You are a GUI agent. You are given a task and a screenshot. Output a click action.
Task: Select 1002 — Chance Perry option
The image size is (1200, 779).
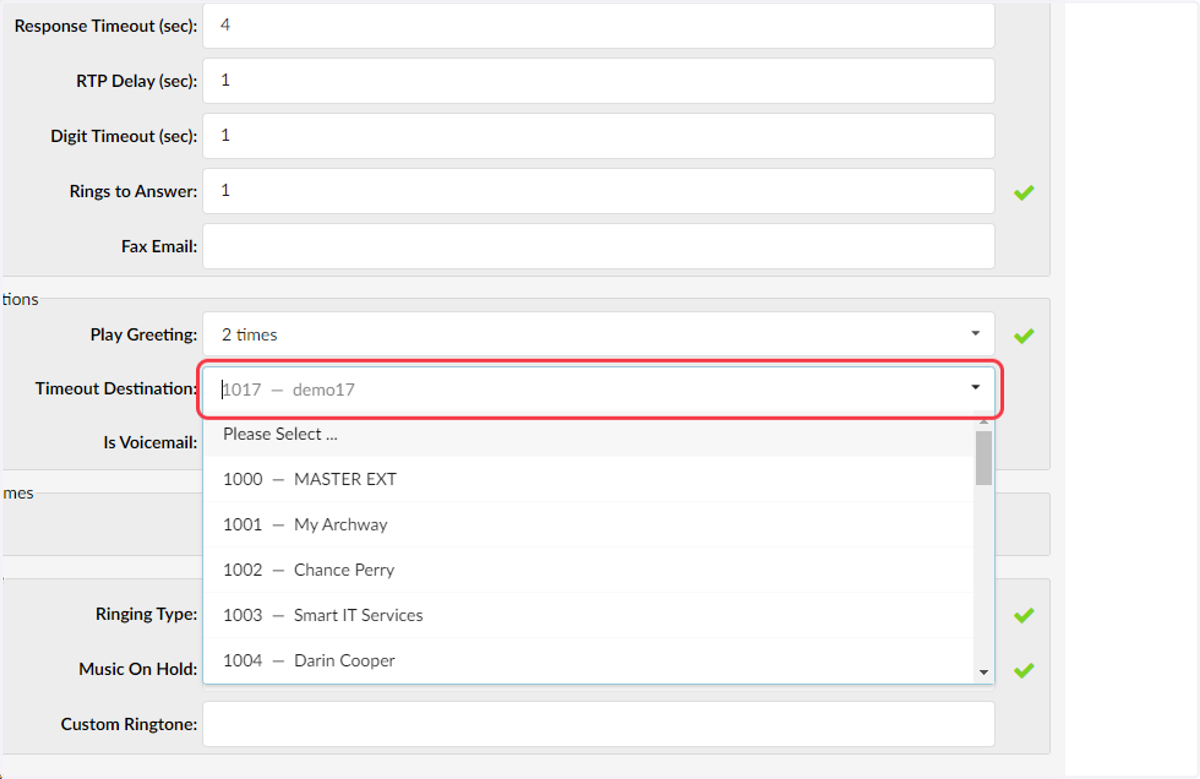point(588,570)
